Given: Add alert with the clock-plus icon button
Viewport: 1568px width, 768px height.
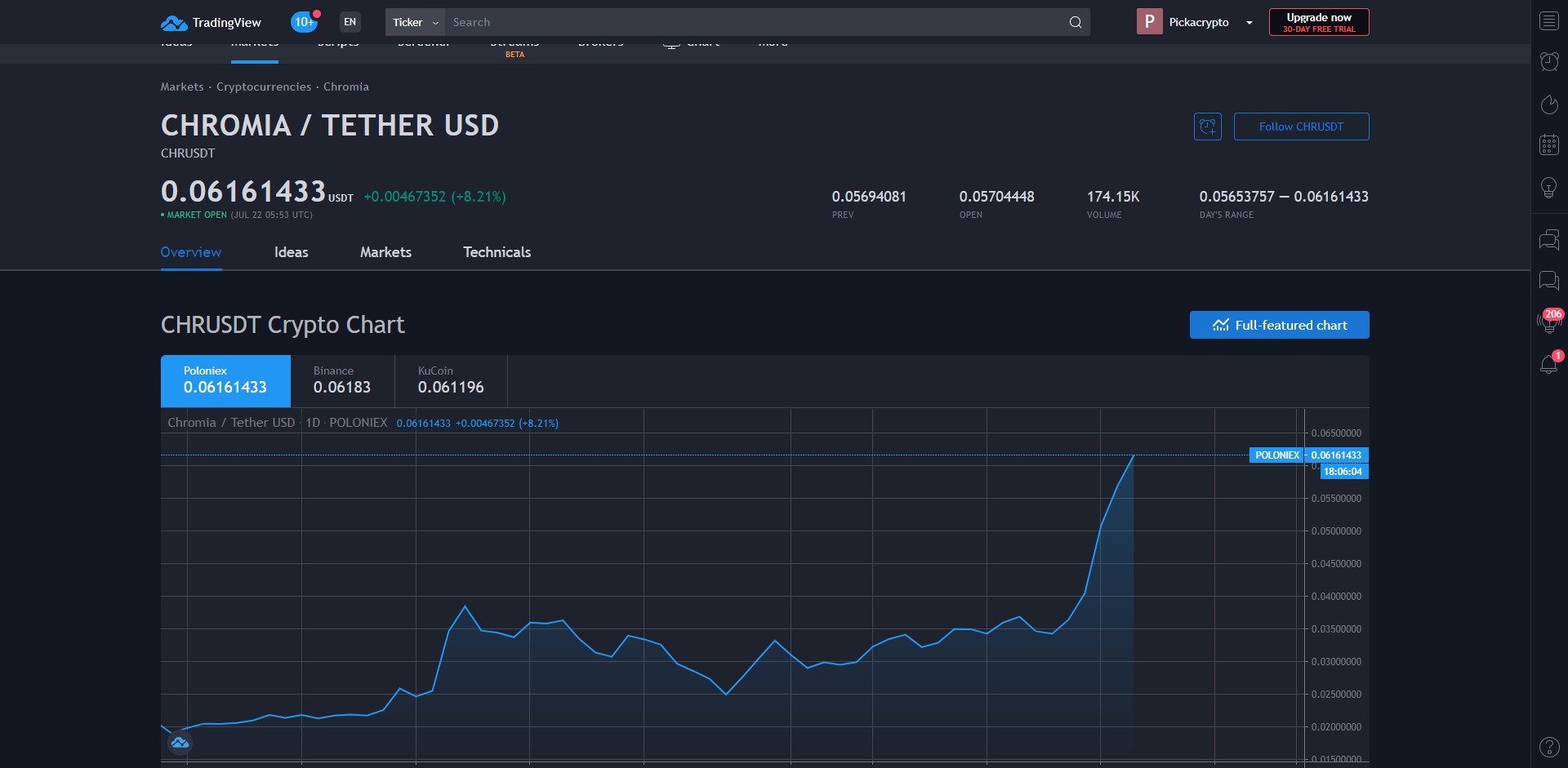Looking at the screenshot, I should pyautogui.click(x=1207, y=127).
